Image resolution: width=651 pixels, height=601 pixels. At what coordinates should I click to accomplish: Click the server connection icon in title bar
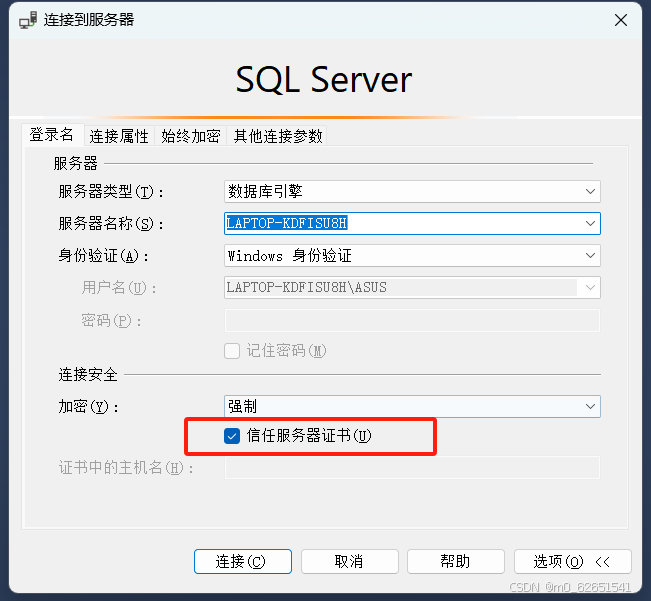point(28,20)
